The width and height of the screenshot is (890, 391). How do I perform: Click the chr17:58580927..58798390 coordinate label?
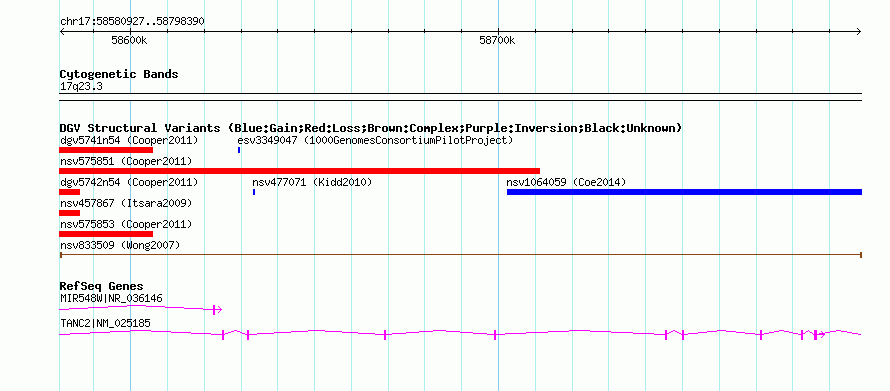[x=132, y=21]
